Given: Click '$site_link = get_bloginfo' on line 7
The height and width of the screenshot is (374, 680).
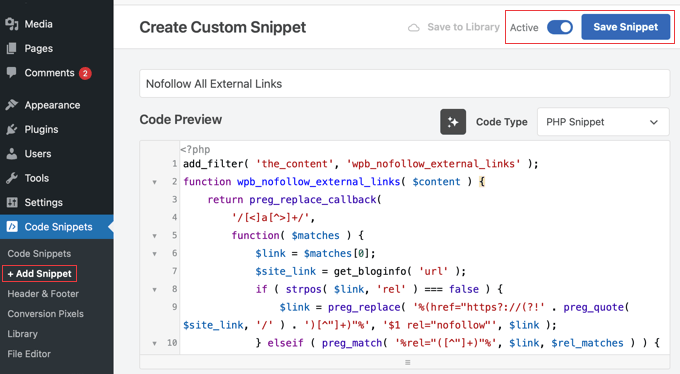Looking at the screenshot, I should [x=331, y=271].
